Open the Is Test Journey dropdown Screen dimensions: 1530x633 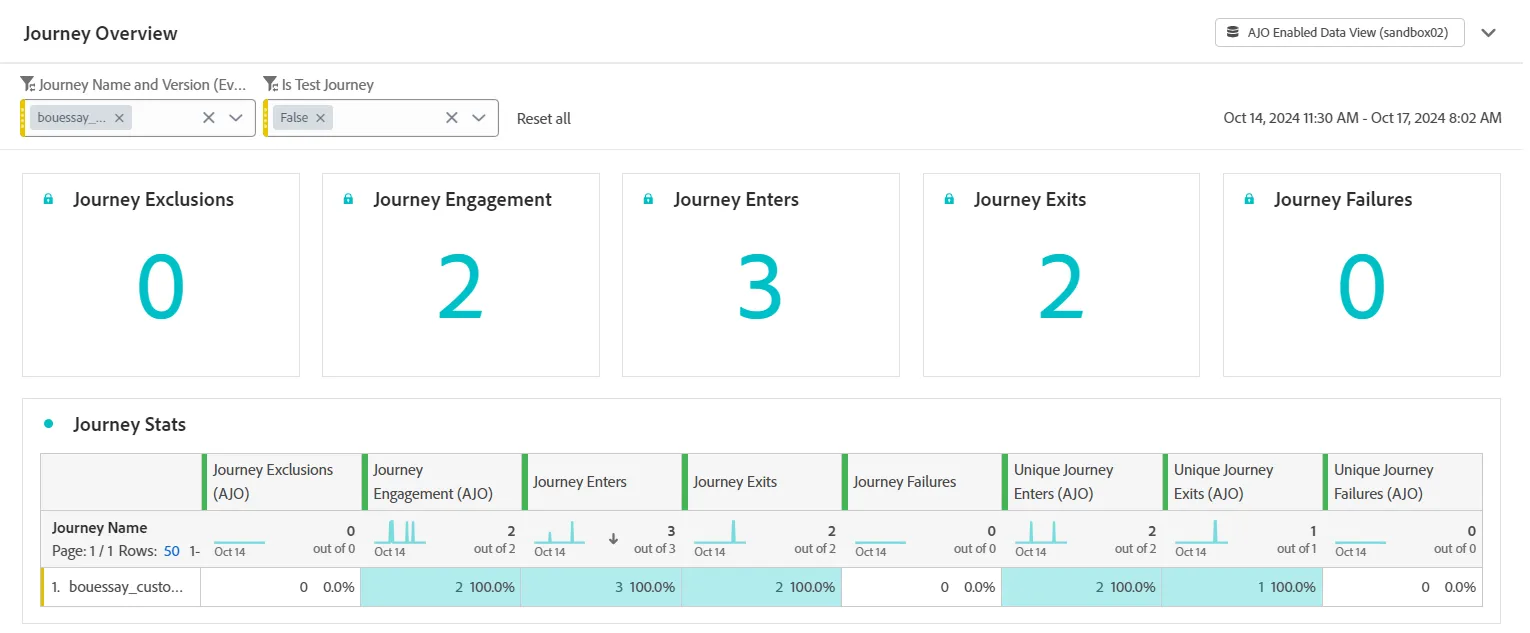pyautogui.click(x=479, y=118)
